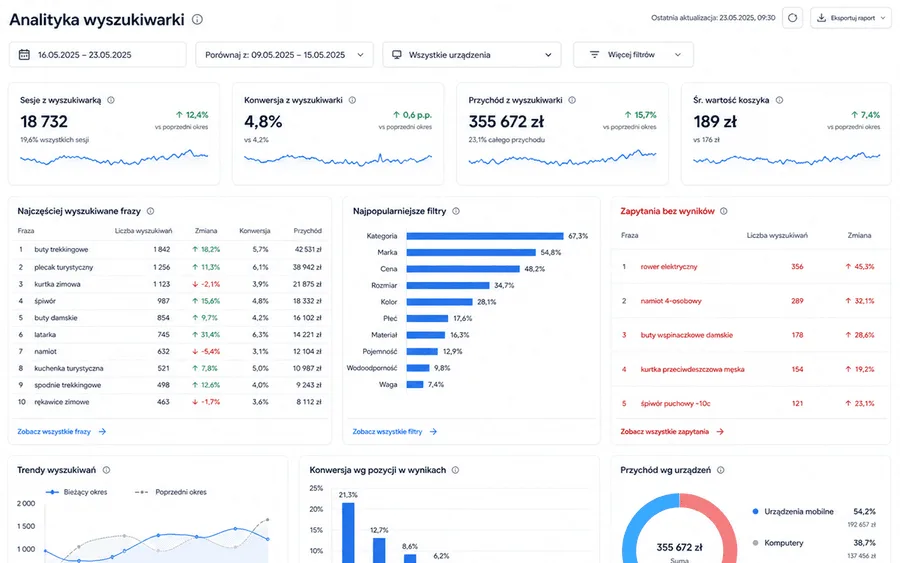Viewport: 900px width, 563px height.
Task: Expand the Wszystkie urządzenia dropdown
Action: (472, 55)
